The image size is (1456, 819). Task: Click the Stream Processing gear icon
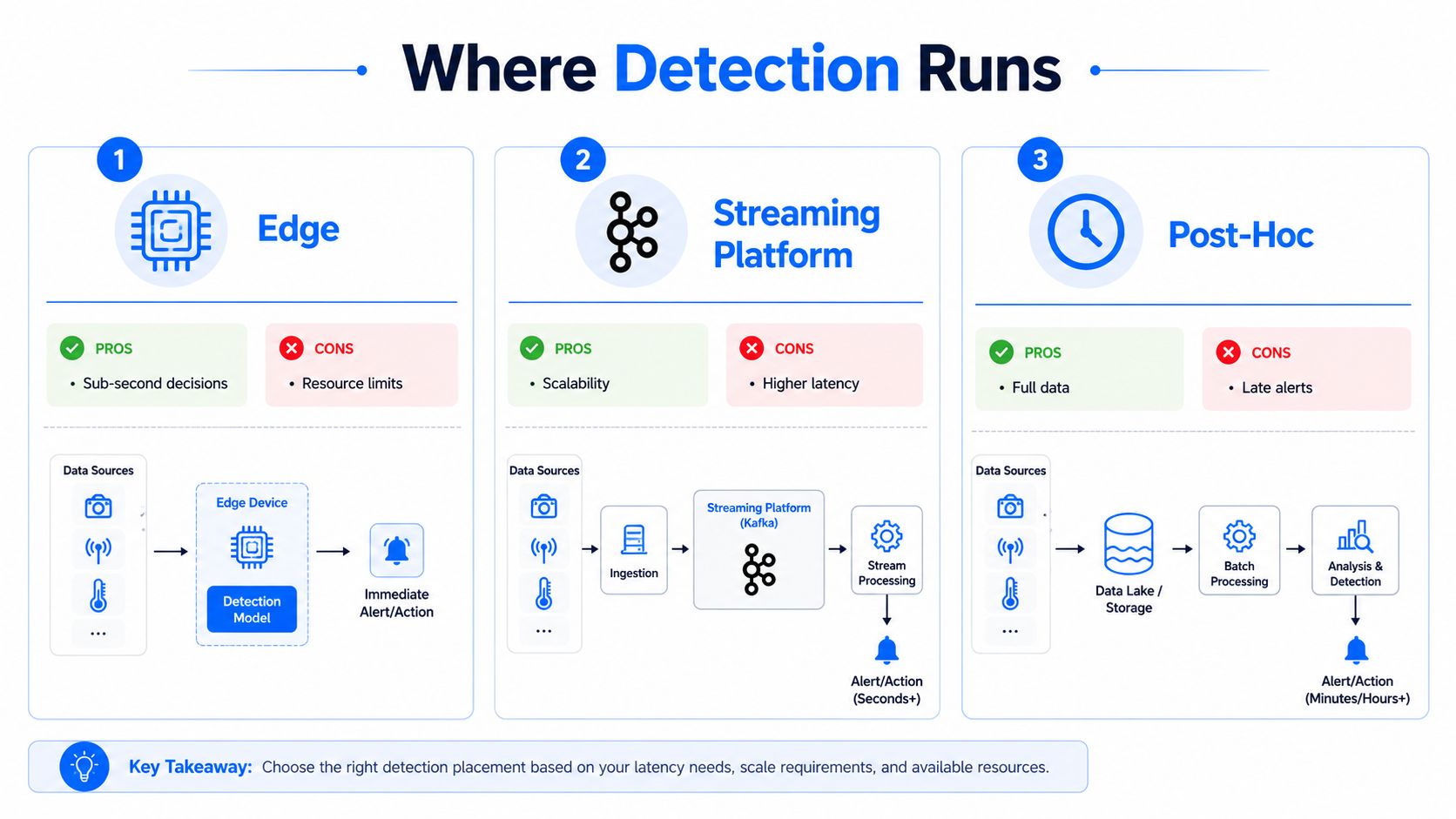[886, 536]
